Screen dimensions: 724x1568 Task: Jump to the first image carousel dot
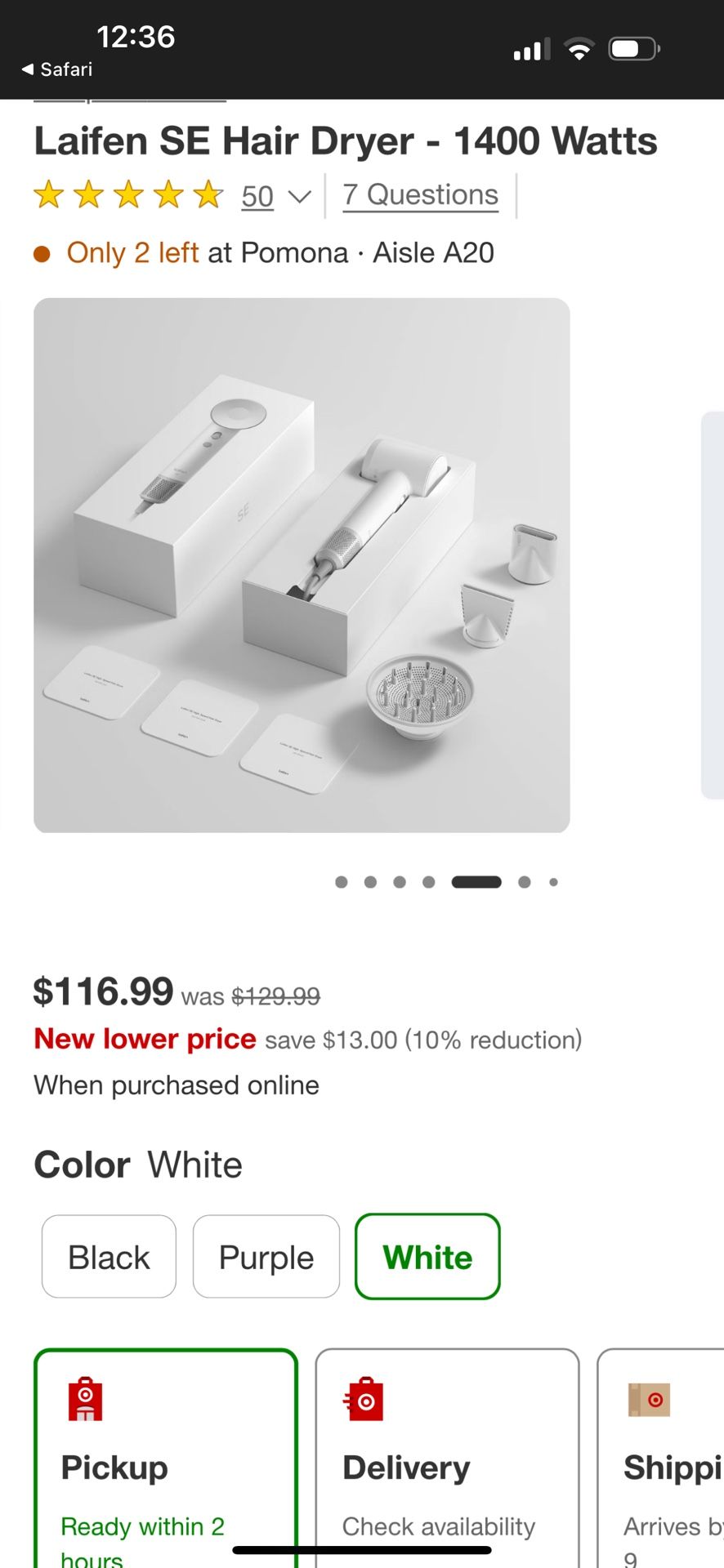[x=342, y=882]
